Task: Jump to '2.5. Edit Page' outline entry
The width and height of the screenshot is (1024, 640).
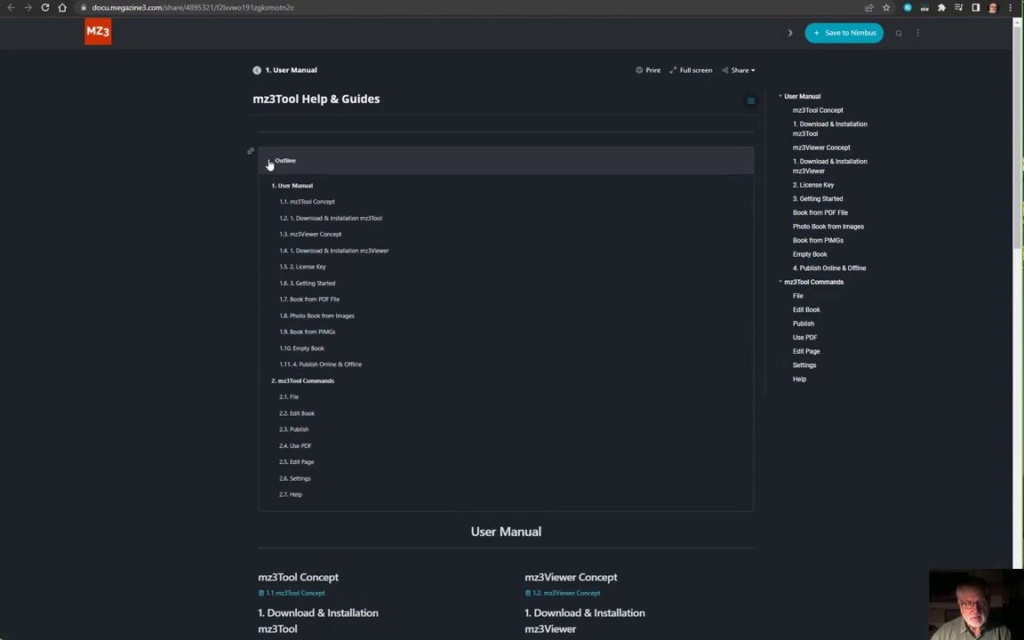Action: pyautogui.click(x=296, y=462)
